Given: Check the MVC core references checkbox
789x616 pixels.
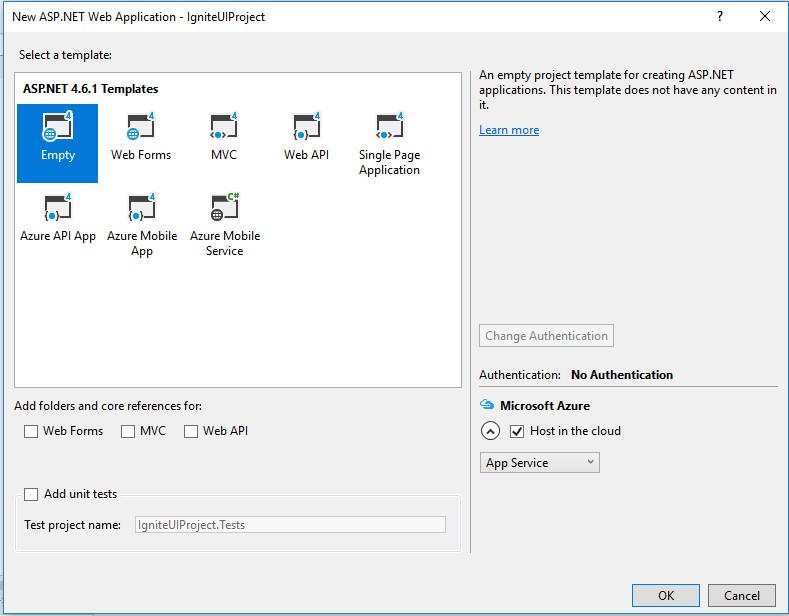Looking at the screenshot, I should coord(128,431).
